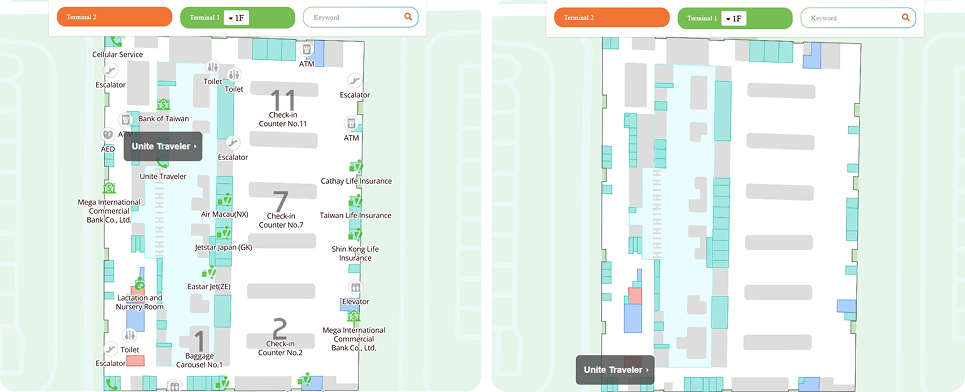The width and height of the screenshot is (965, 392).
Task: Click the Escalator icon left of Check-in Counter No.11
Action: (233, 143)
